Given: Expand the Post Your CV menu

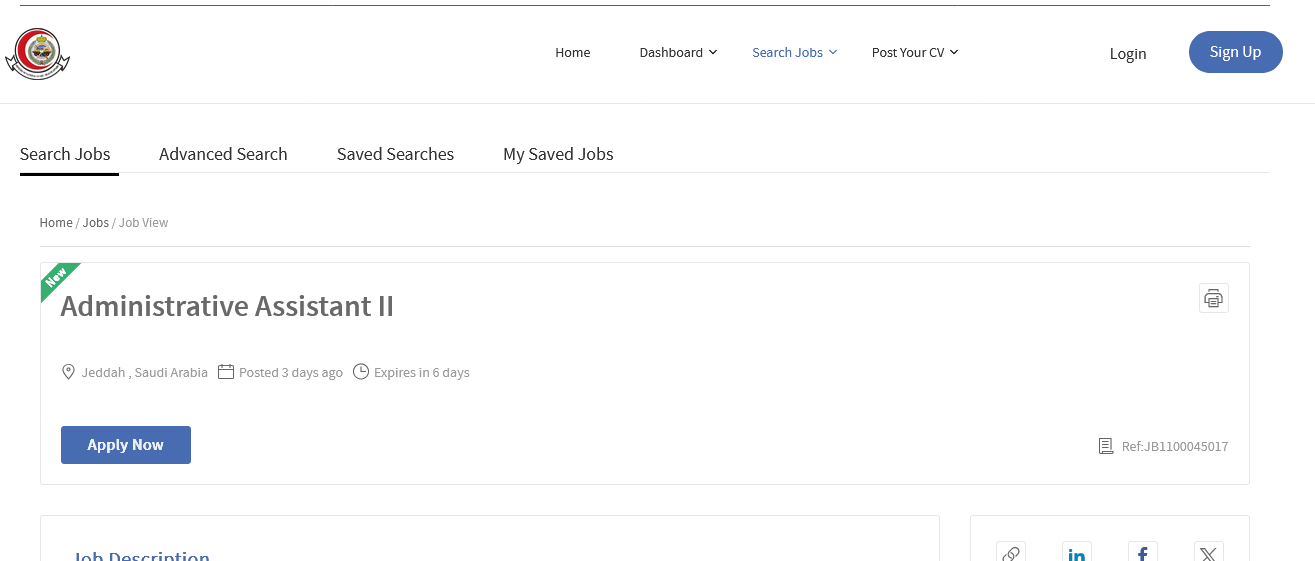Looking at the screenshot, I should coord(914,53).
